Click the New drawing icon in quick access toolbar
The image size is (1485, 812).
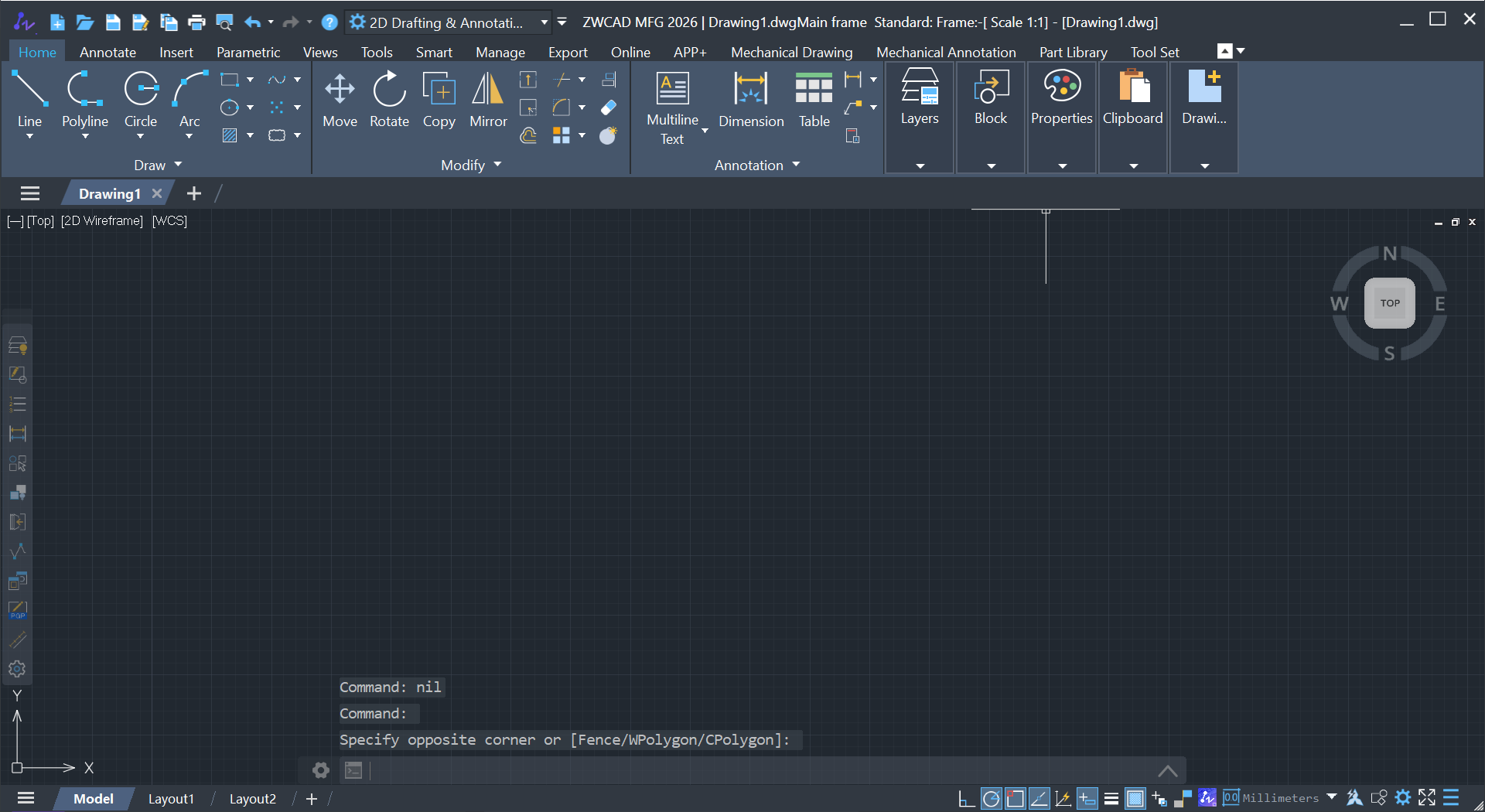coord(57,22)
